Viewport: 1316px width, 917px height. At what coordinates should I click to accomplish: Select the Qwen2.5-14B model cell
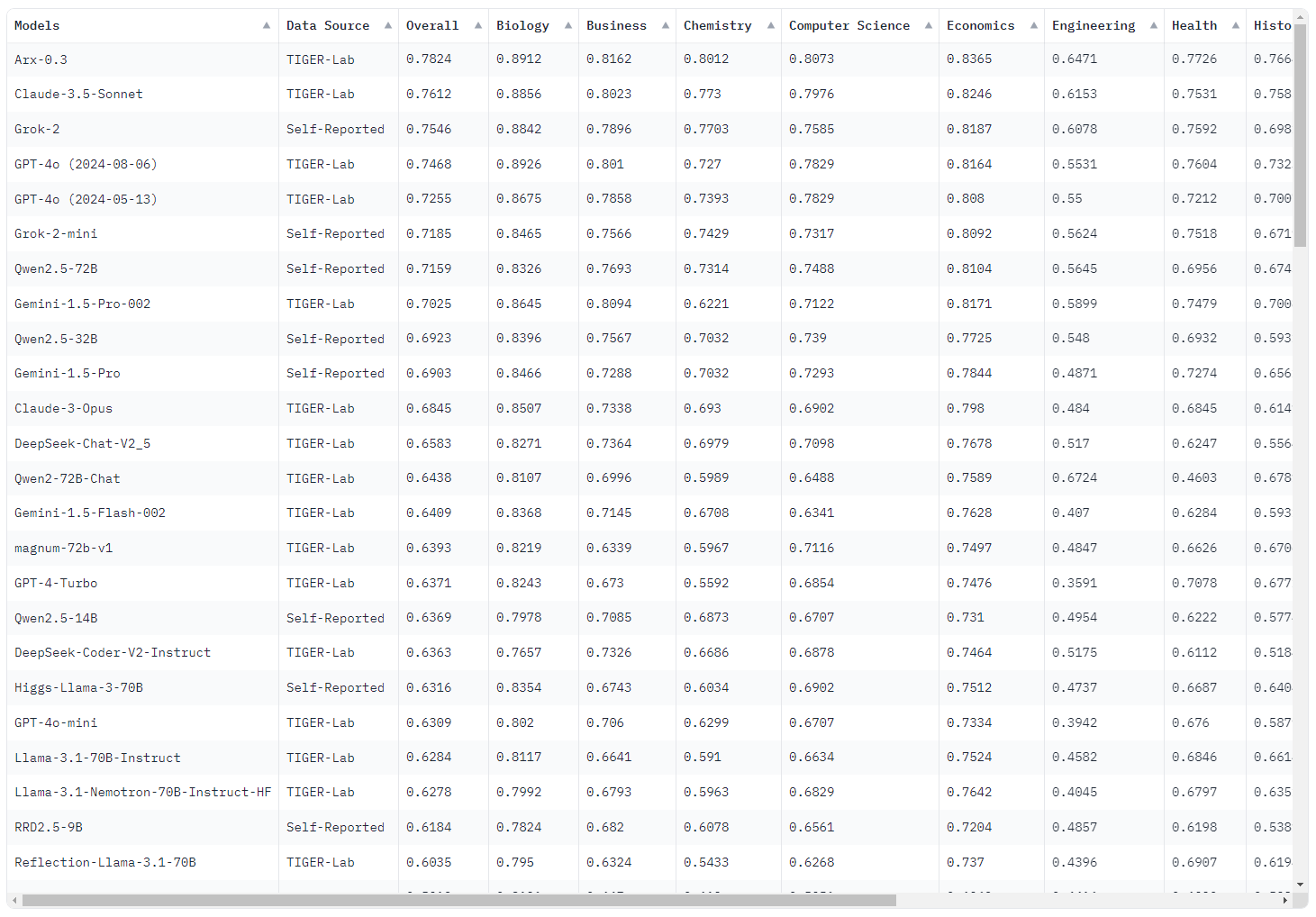pos(142,618)
